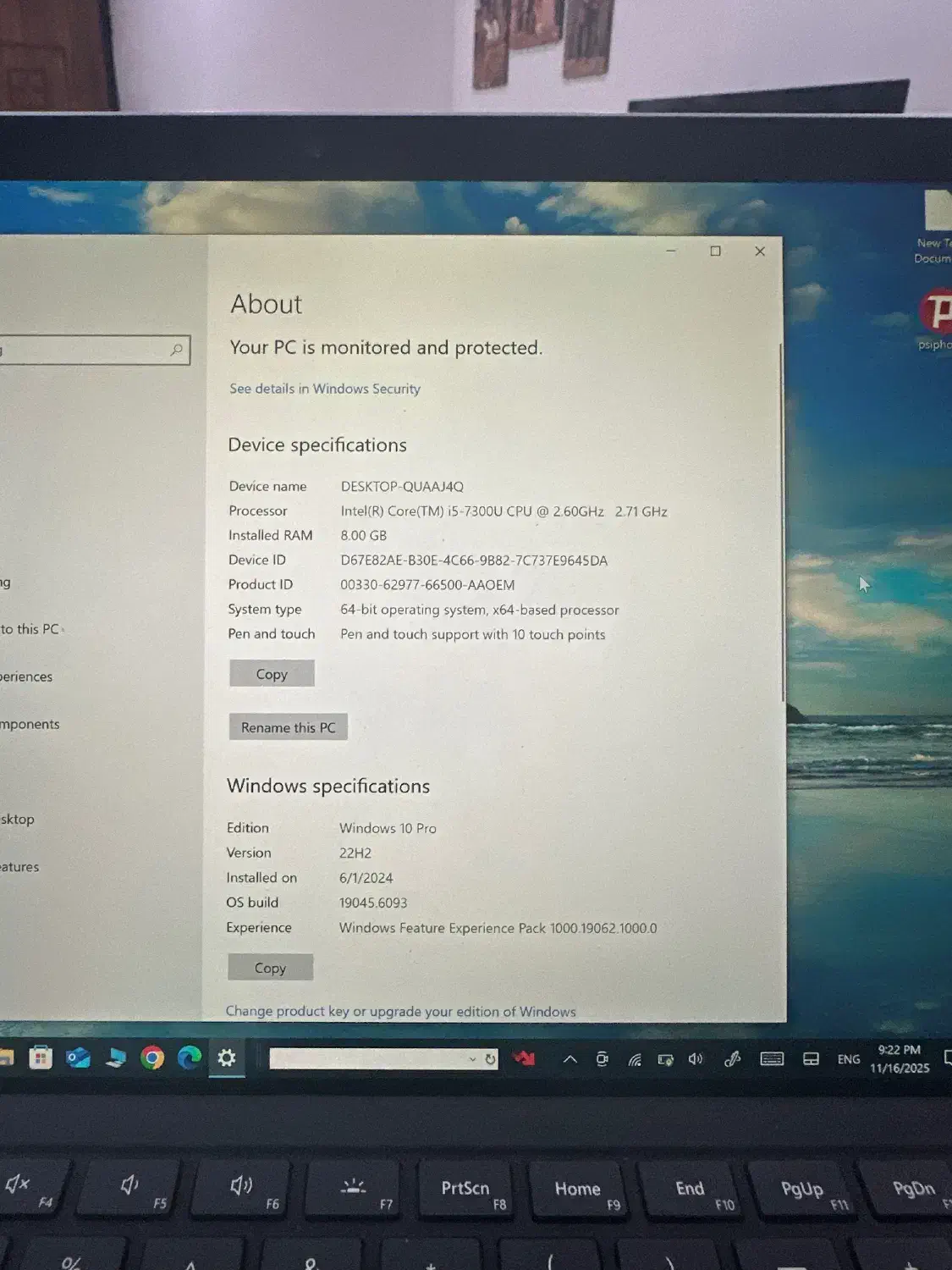Select the sidebar item ending in 'eriences'
The image size is (952, 1270).
27,676
